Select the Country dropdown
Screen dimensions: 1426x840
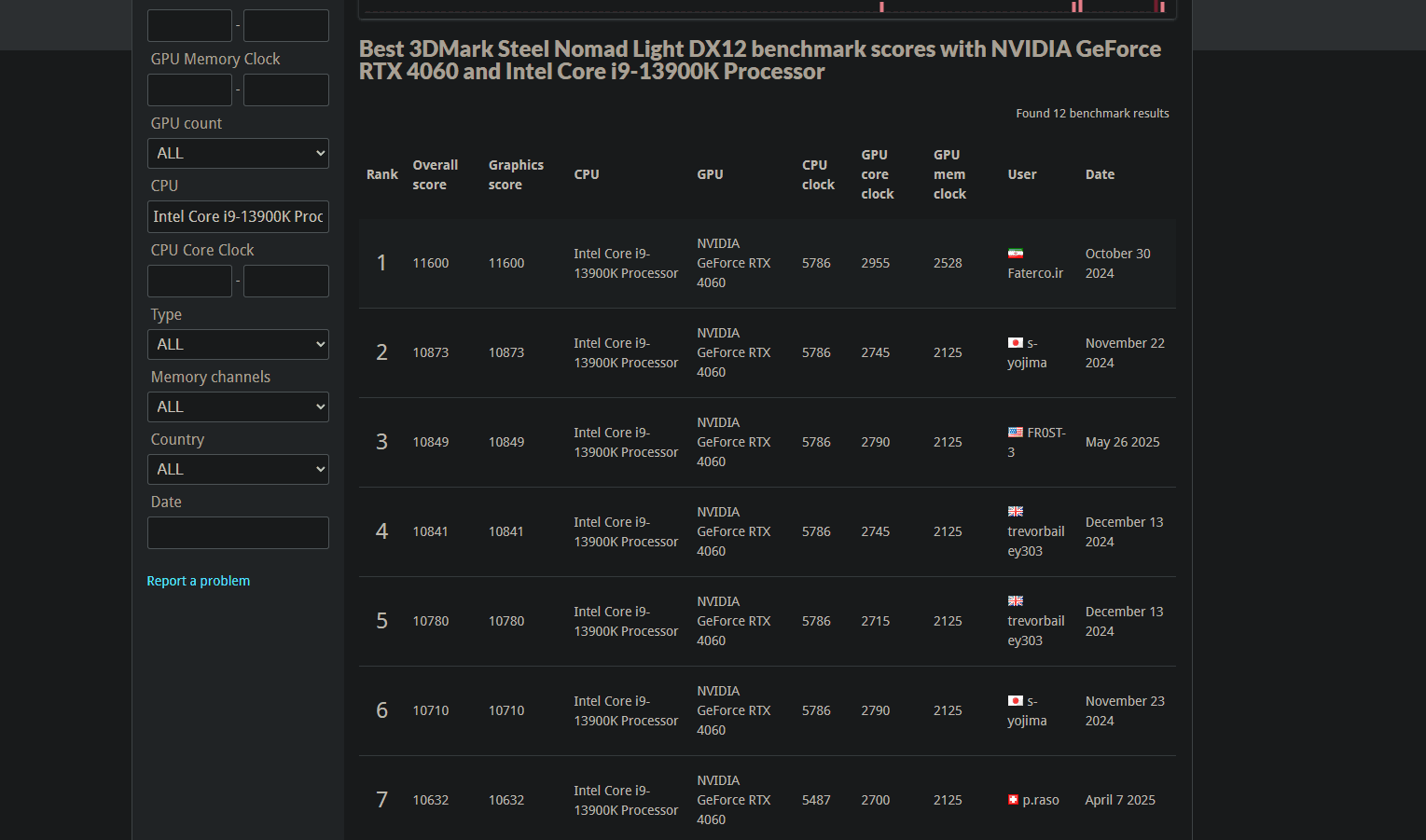[x=238, y=469]
